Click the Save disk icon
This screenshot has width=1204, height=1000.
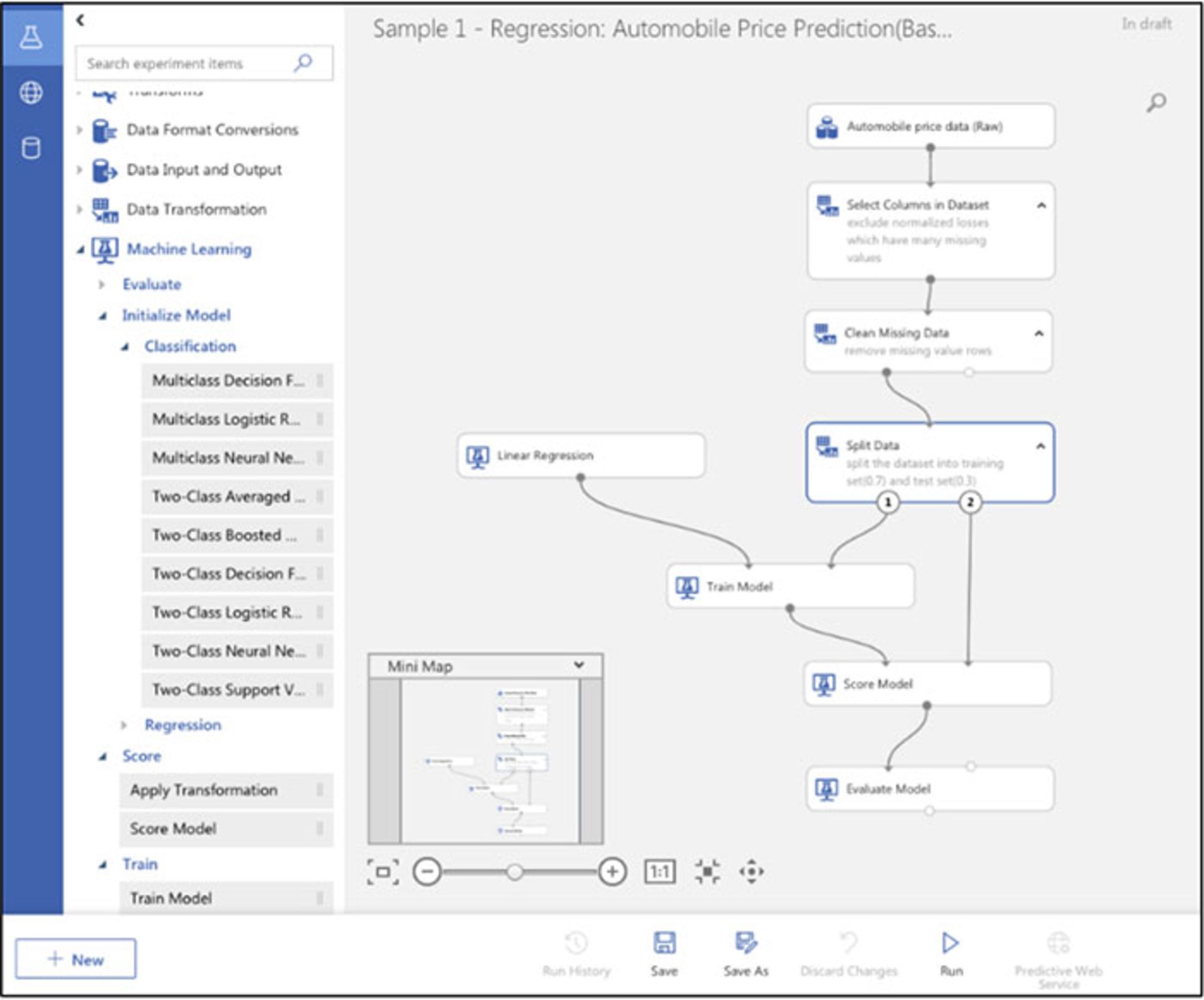point(663,943)
